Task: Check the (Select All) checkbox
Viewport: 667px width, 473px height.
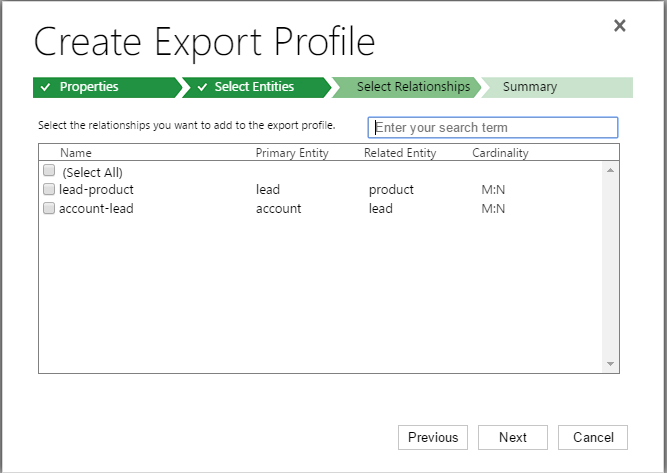Action: click(x=49, y=172)
